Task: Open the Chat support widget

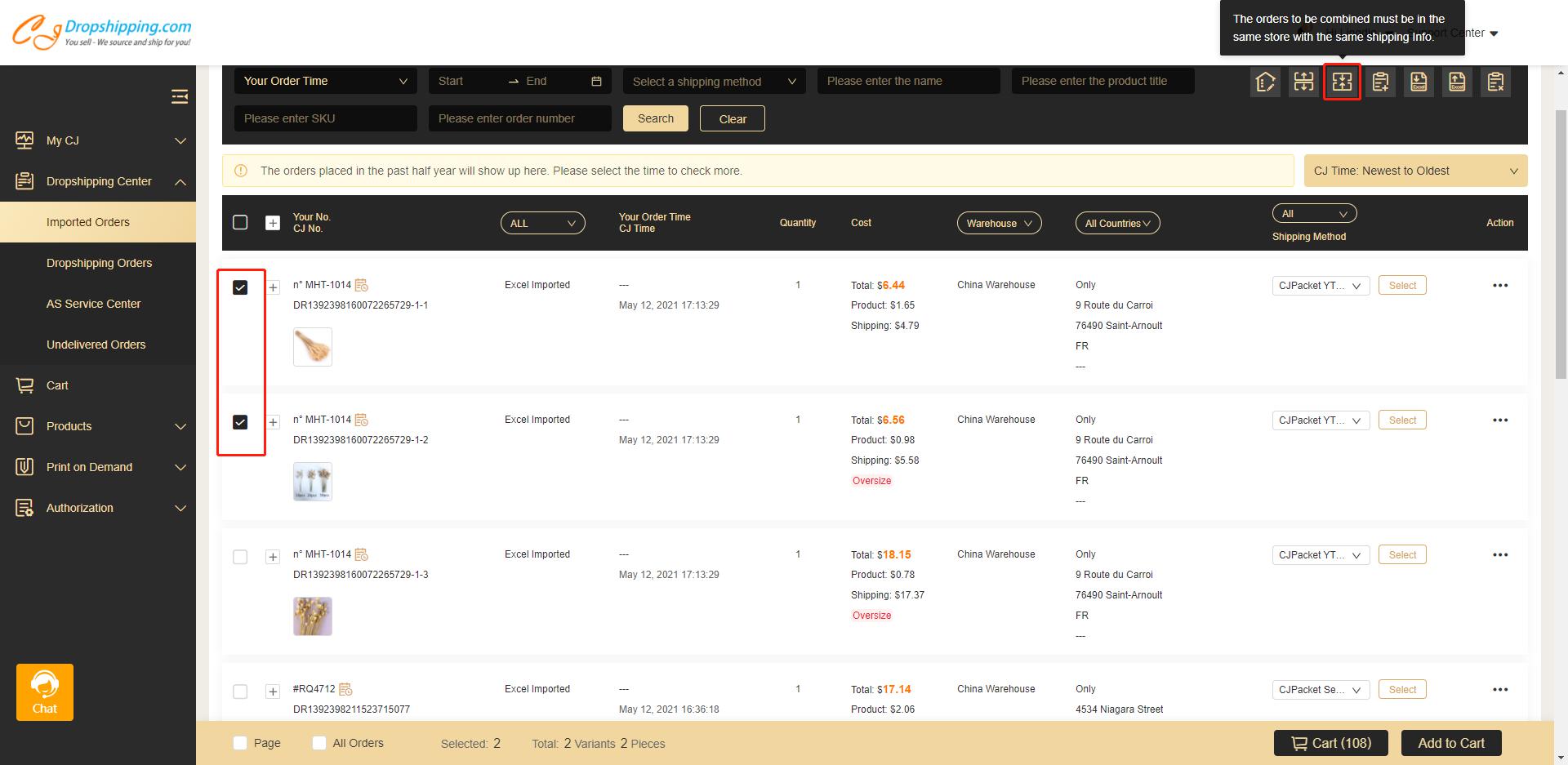Action: point(45,692)
